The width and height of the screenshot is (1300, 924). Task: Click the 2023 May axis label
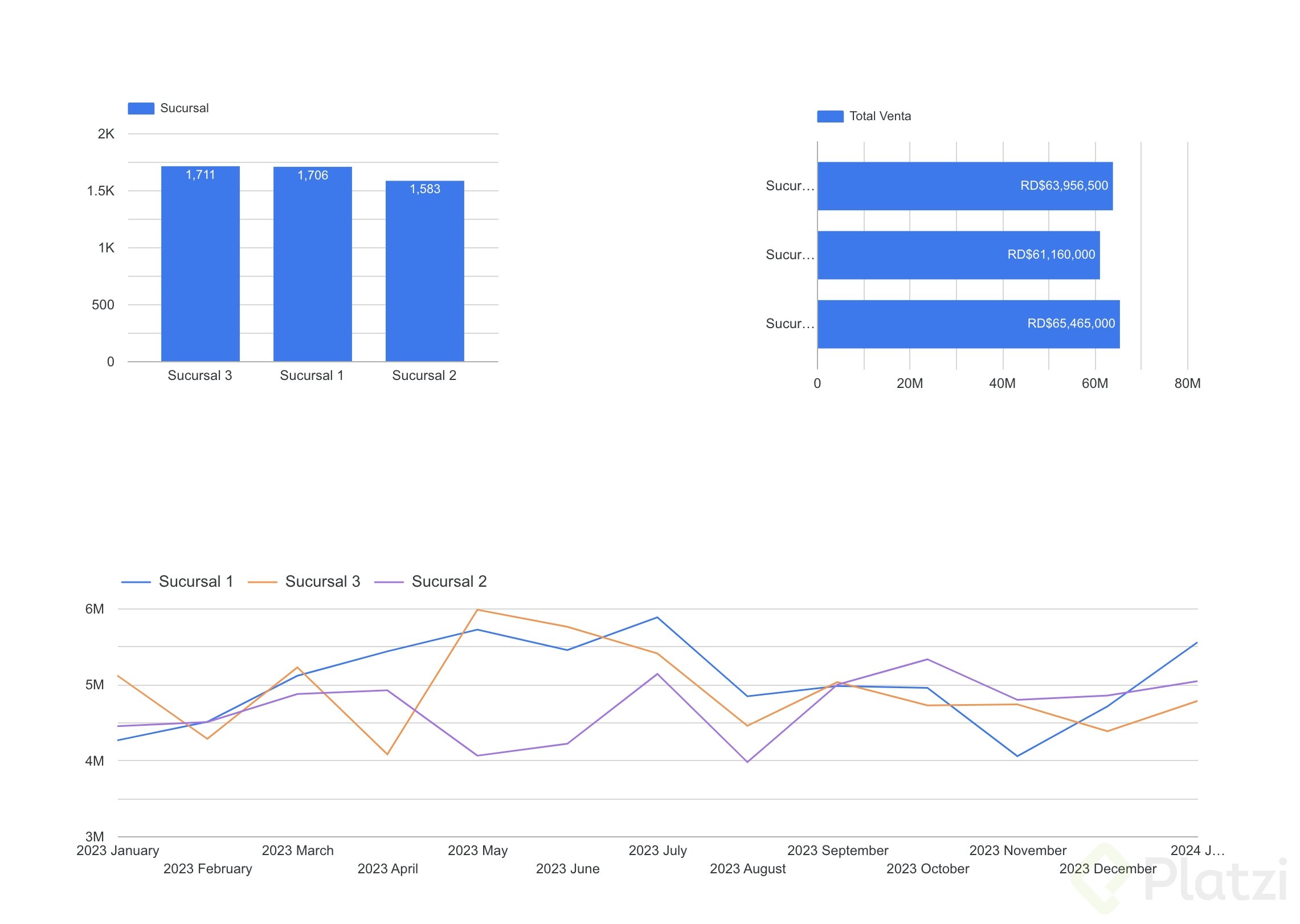[477, 850]
